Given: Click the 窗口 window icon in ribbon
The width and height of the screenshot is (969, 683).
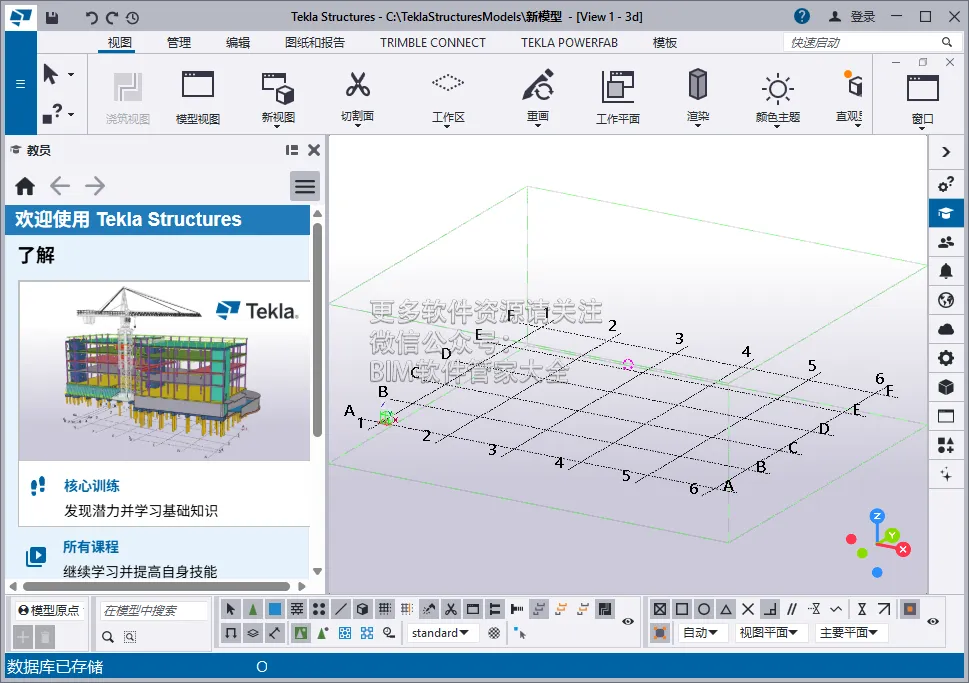Looking at the screenshot, I should [x=922, y=88].
